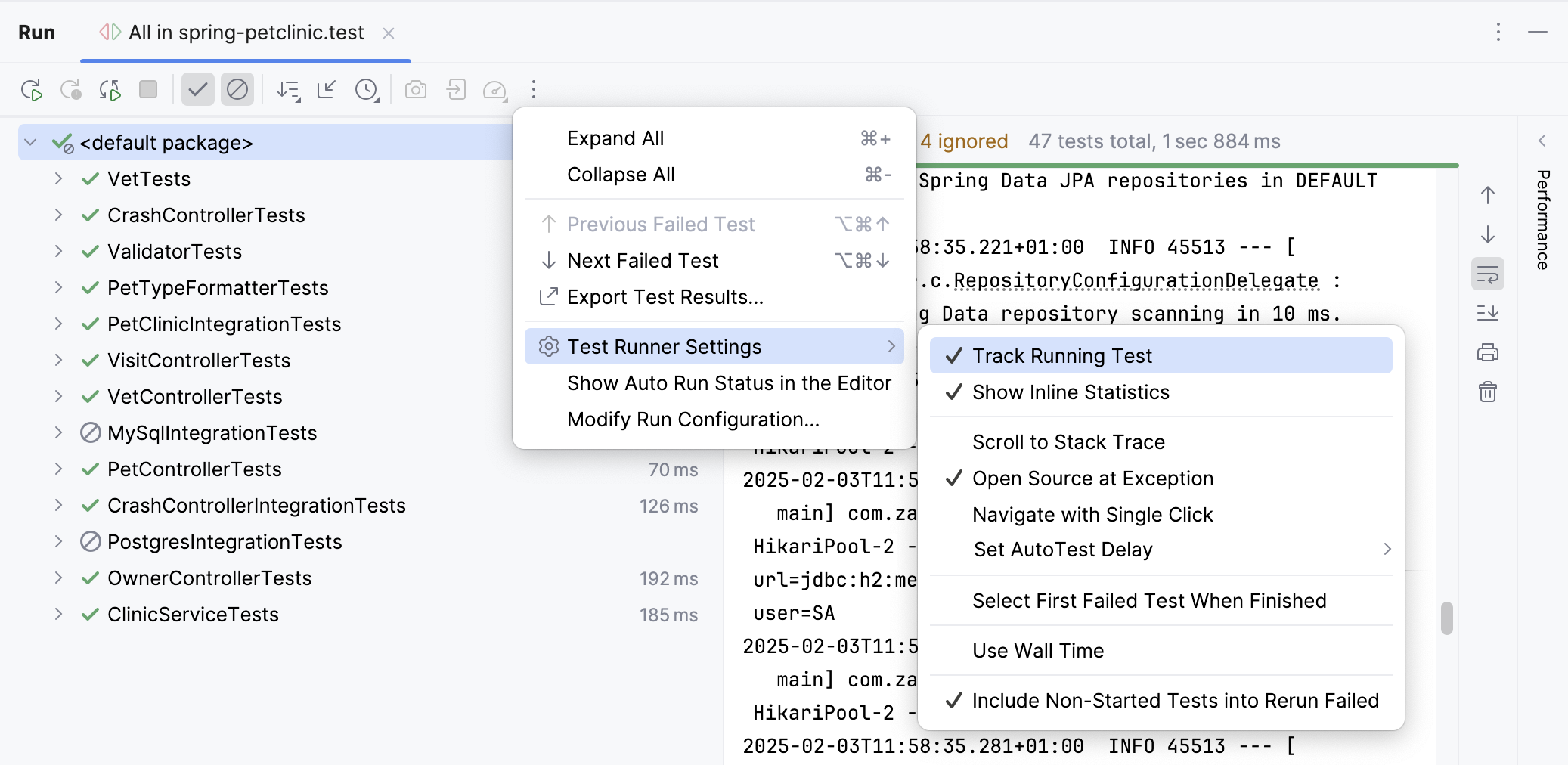Open the test history clock icon
This screenshot has width=1568, height=765.
point(367,89)
